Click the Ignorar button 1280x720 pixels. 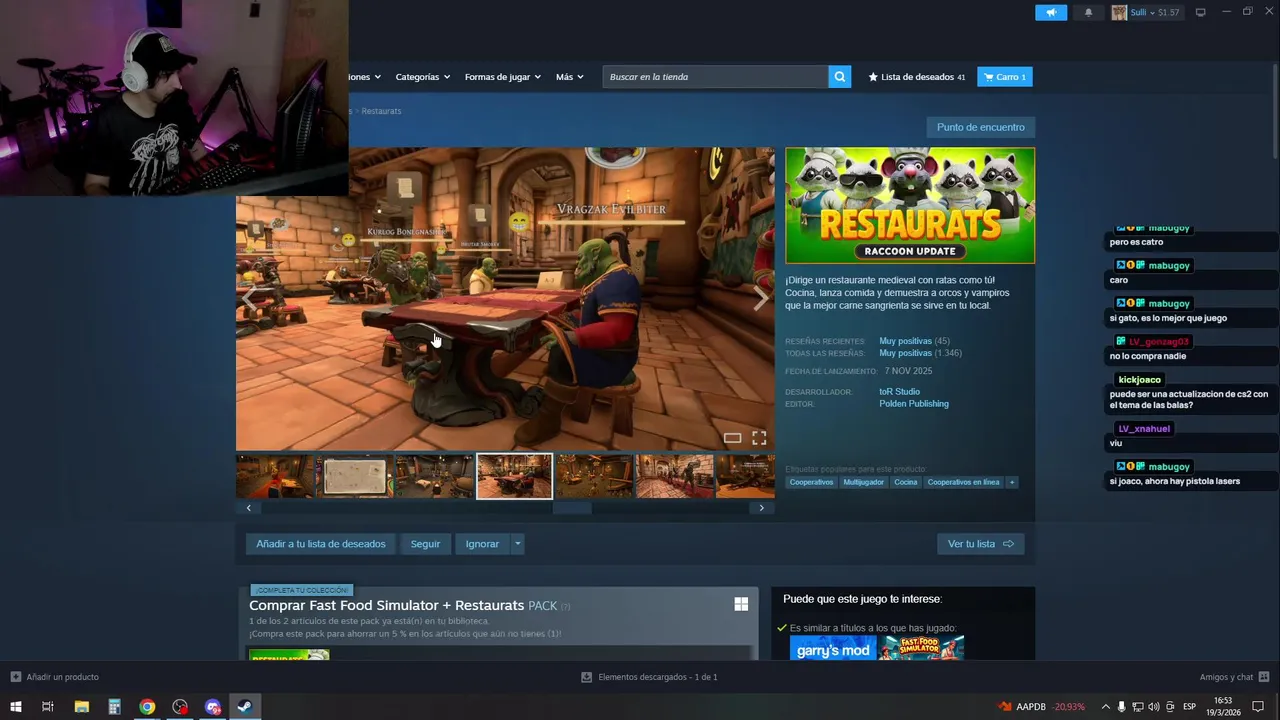[x=482, y=544]
